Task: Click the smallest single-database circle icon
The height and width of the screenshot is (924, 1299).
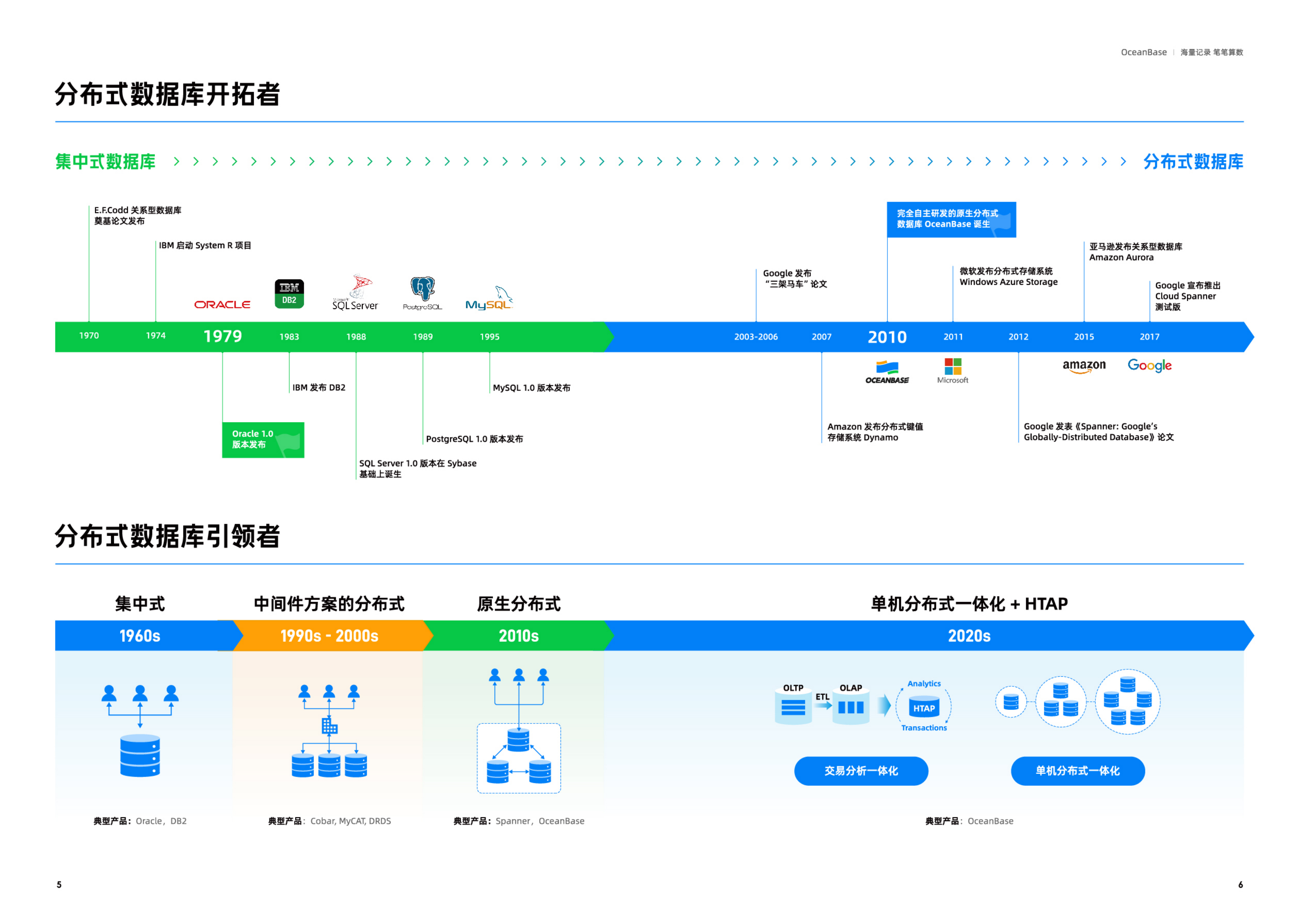Action: 1011,701
